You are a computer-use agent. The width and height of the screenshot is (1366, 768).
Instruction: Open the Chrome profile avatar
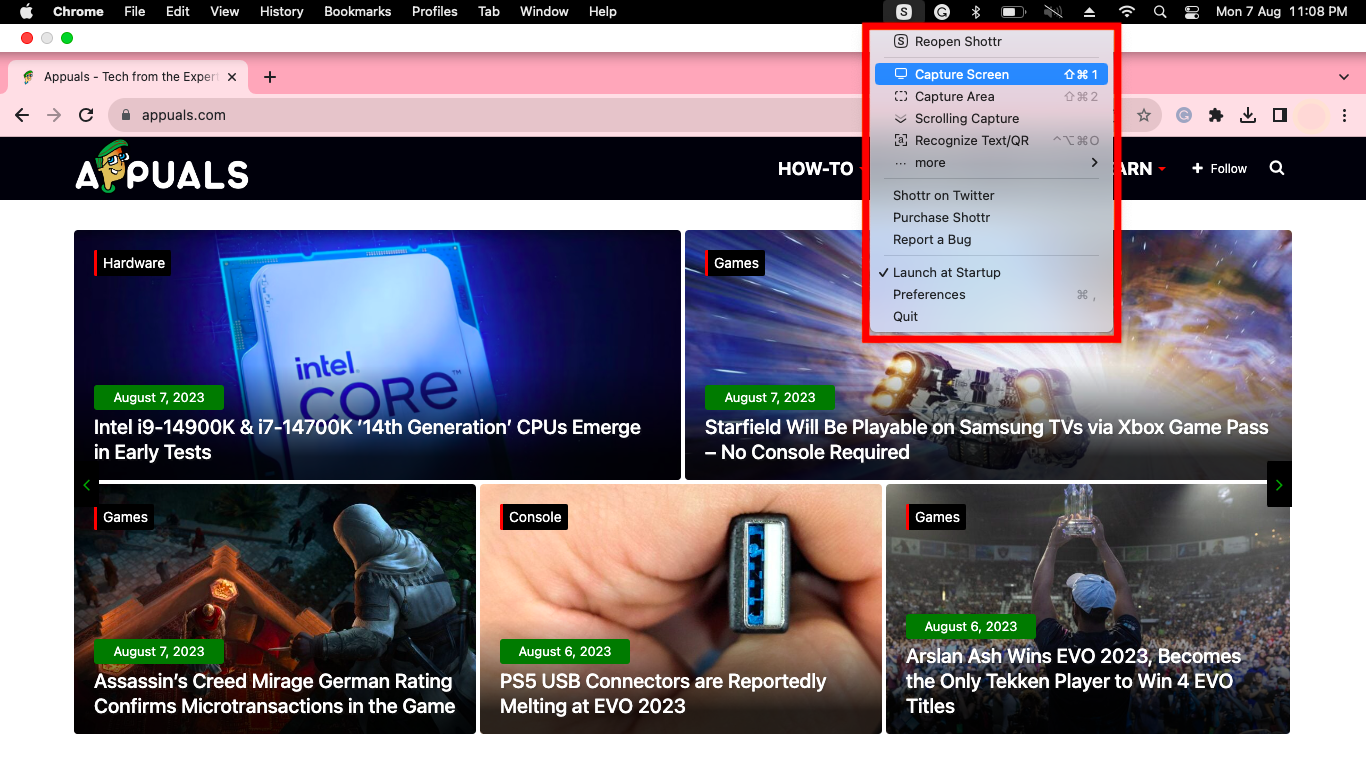pos(1312,115)
